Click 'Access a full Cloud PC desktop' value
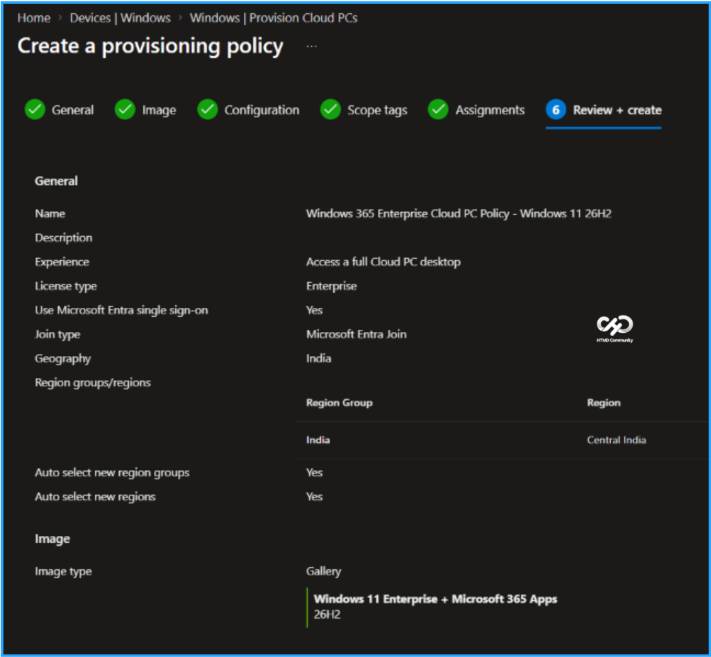711x657 pixels. 383,262
